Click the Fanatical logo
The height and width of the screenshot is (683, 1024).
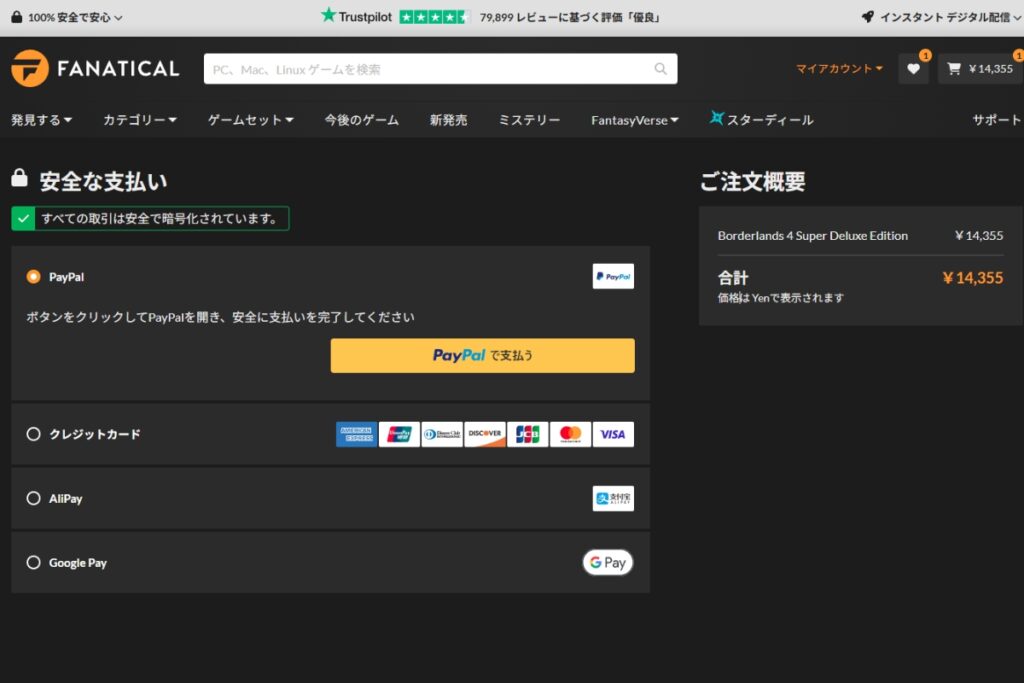click(x=95, y=68)
